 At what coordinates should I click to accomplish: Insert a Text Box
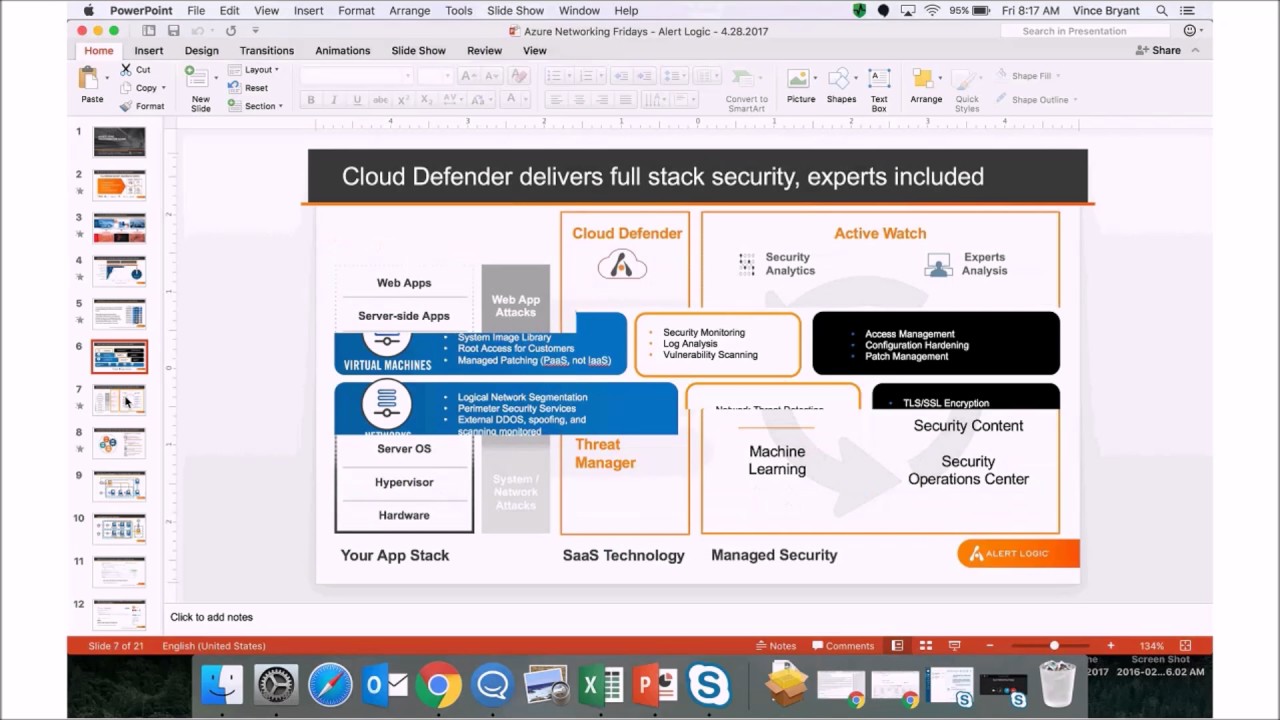point(879,88)
